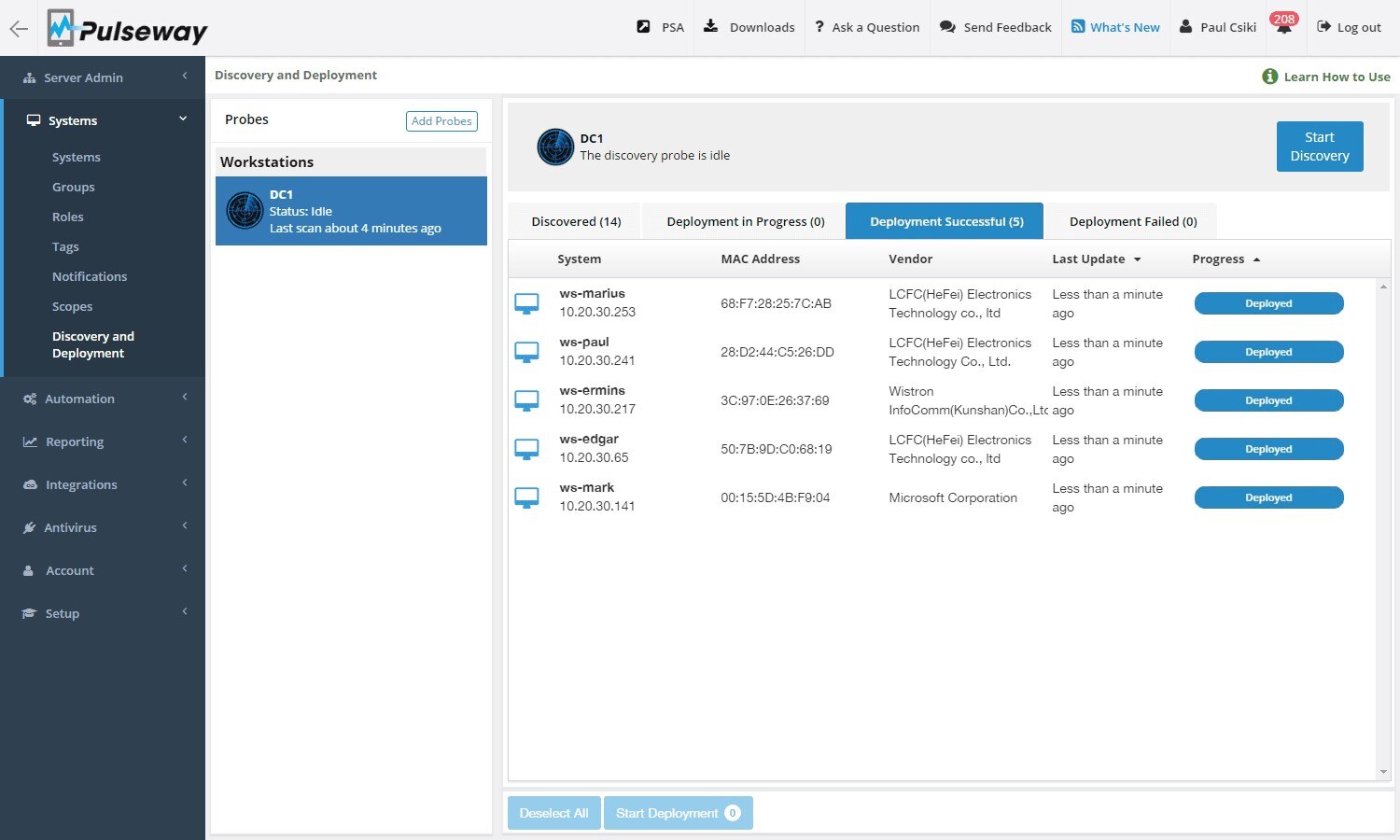Click the Systems monitor icon in sidebar
This screenshot has height=840, width=1400.
pyautogui.click(x=34, y=120)
